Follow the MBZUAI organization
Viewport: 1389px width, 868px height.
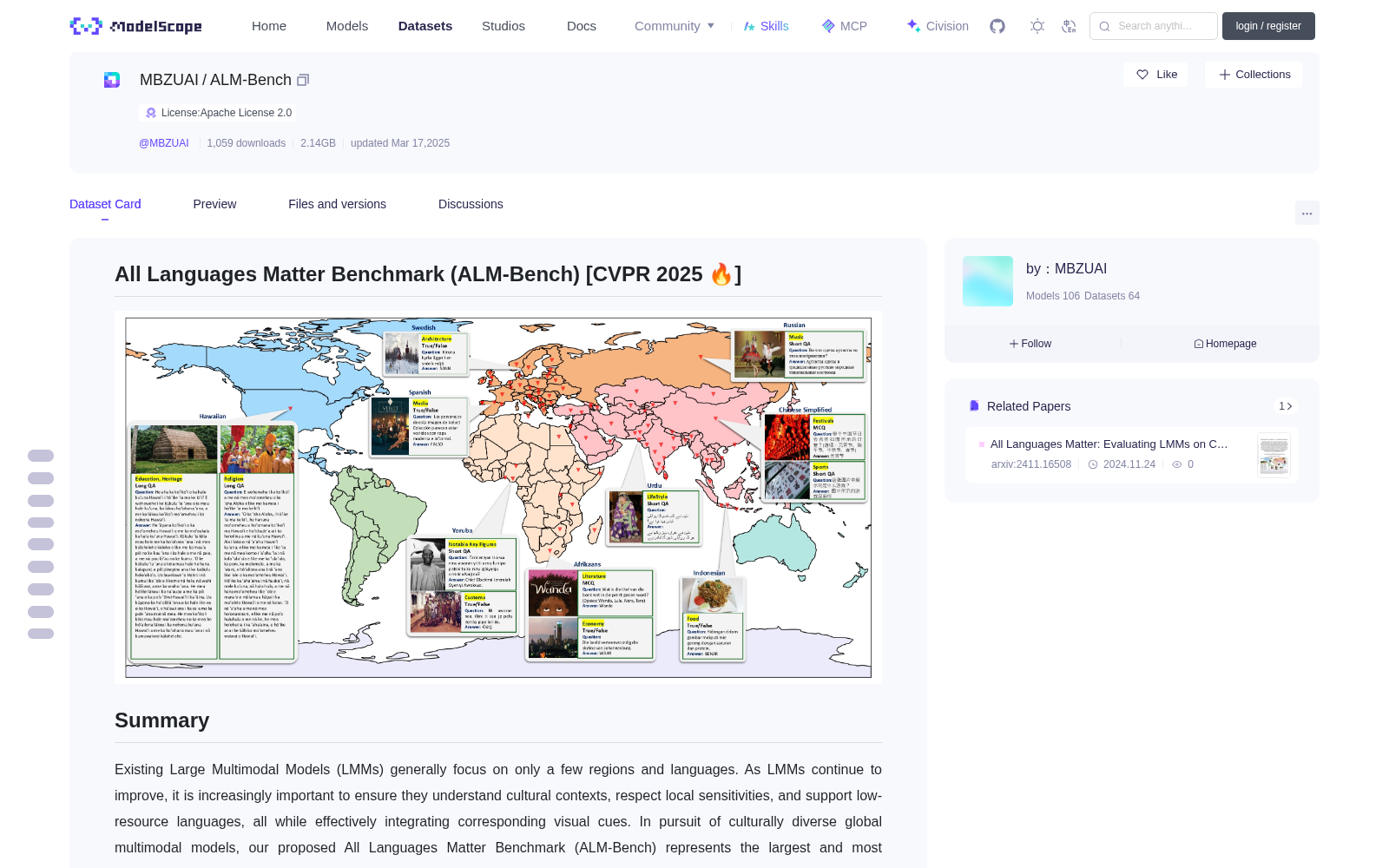coord(1030,344)
